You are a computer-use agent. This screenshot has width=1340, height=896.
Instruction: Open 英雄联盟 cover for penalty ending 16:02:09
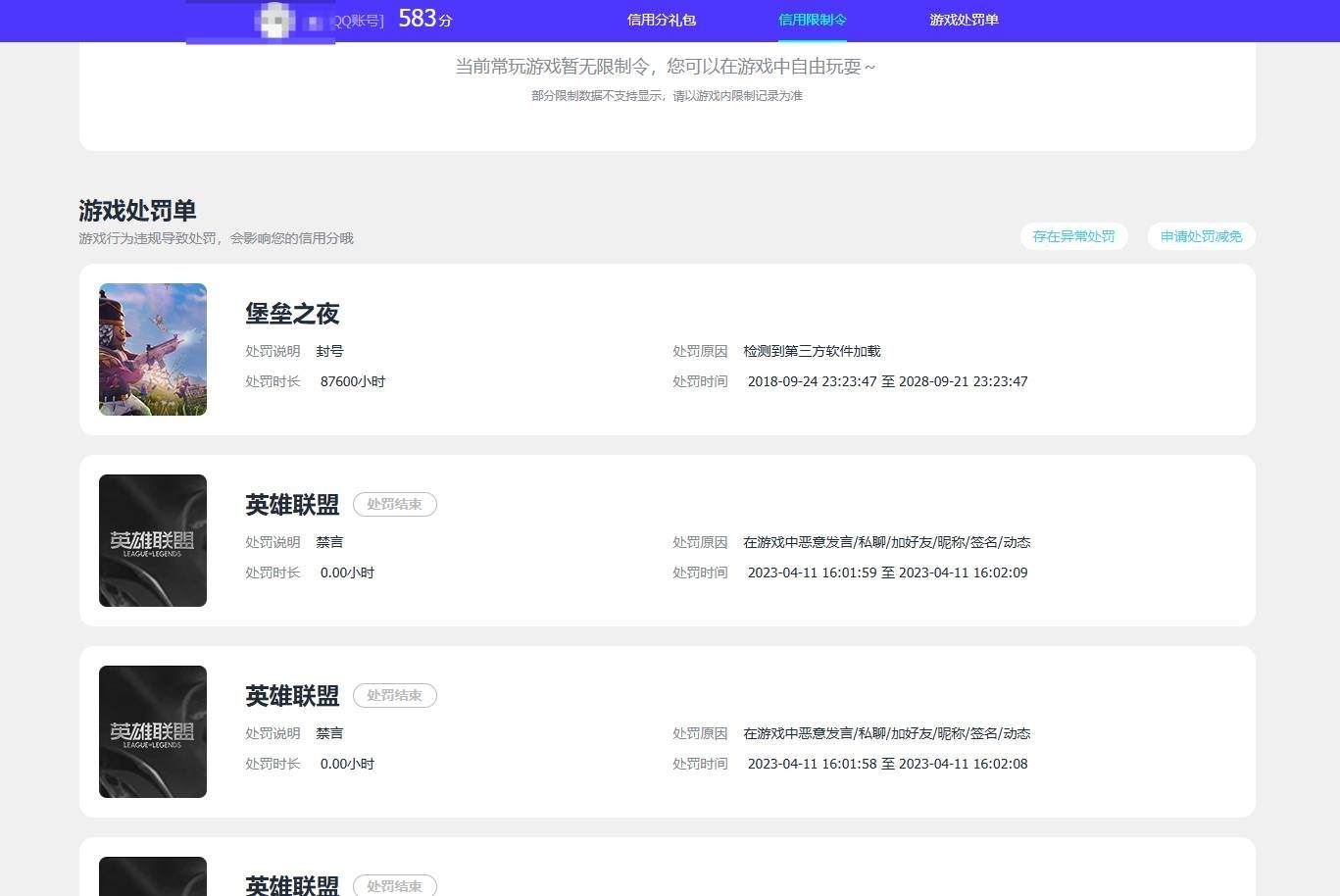(153, 540)
